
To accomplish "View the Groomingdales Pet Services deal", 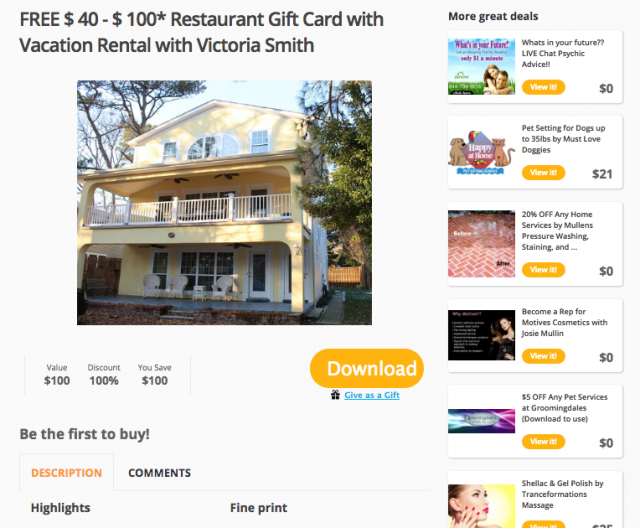I will click(x=543, y=441).
